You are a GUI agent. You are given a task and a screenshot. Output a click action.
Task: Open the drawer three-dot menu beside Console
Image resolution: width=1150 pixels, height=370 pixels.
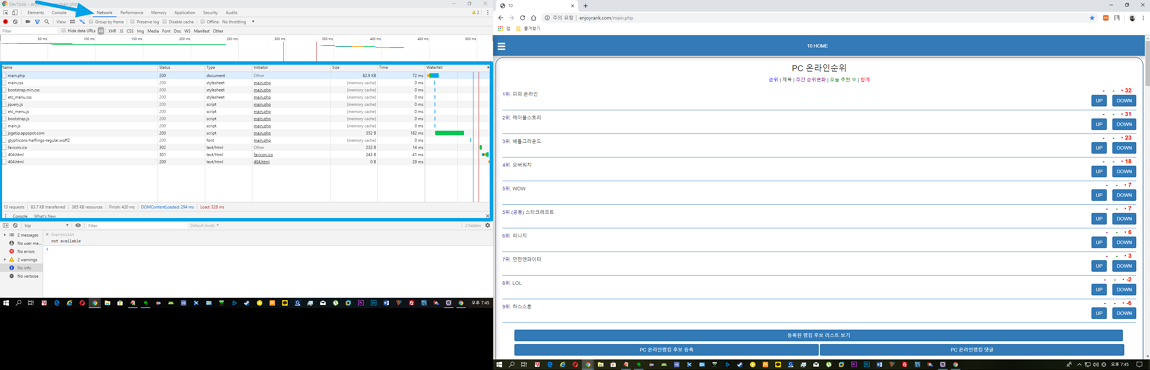coord(6,216)
